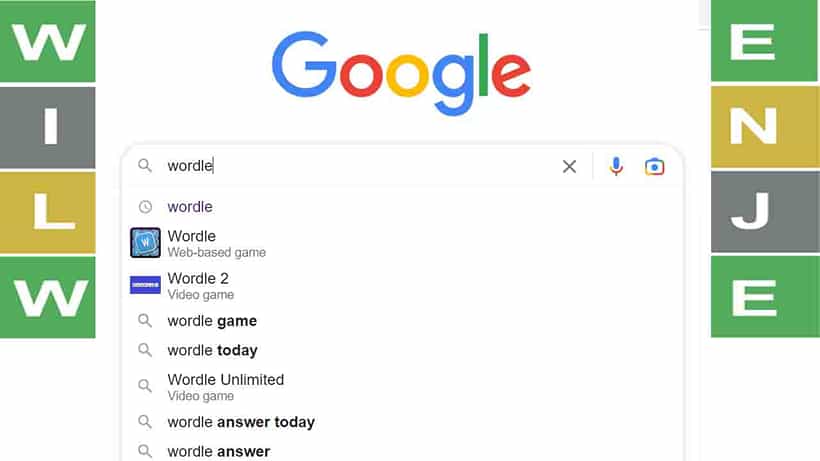Image resolution: width=820 pixels, height=461 pixels.
Task: Click the recent 'wordle' history suggestion
Action: [x=190, y=207]
